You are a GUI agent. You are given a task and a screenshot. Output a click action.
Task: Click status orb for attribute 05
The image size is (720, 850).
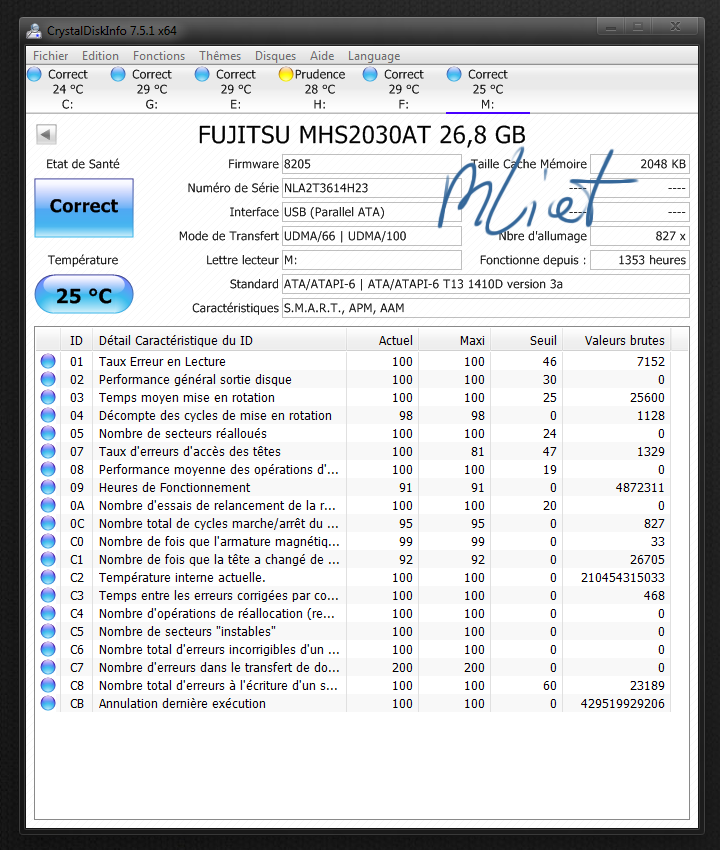coord(48,433)
